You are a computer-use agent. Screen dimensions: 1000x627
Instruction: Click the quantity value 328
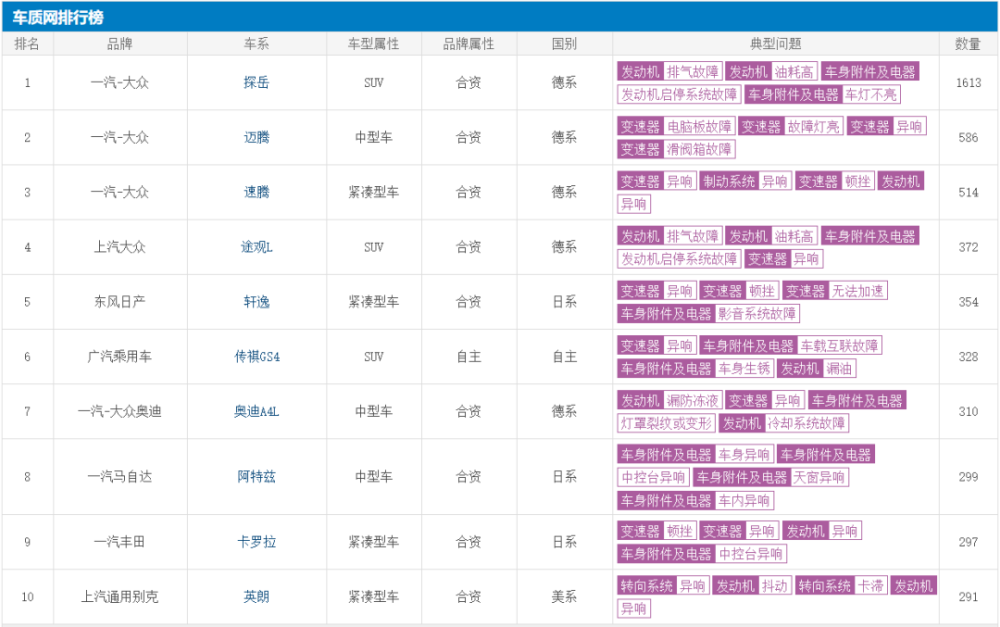point(968,357)
